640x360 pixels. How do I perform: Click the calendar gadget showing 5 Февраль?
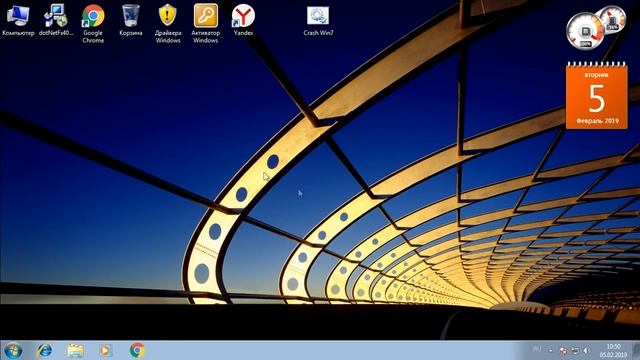pyautogui.click(x=596, y=96)
